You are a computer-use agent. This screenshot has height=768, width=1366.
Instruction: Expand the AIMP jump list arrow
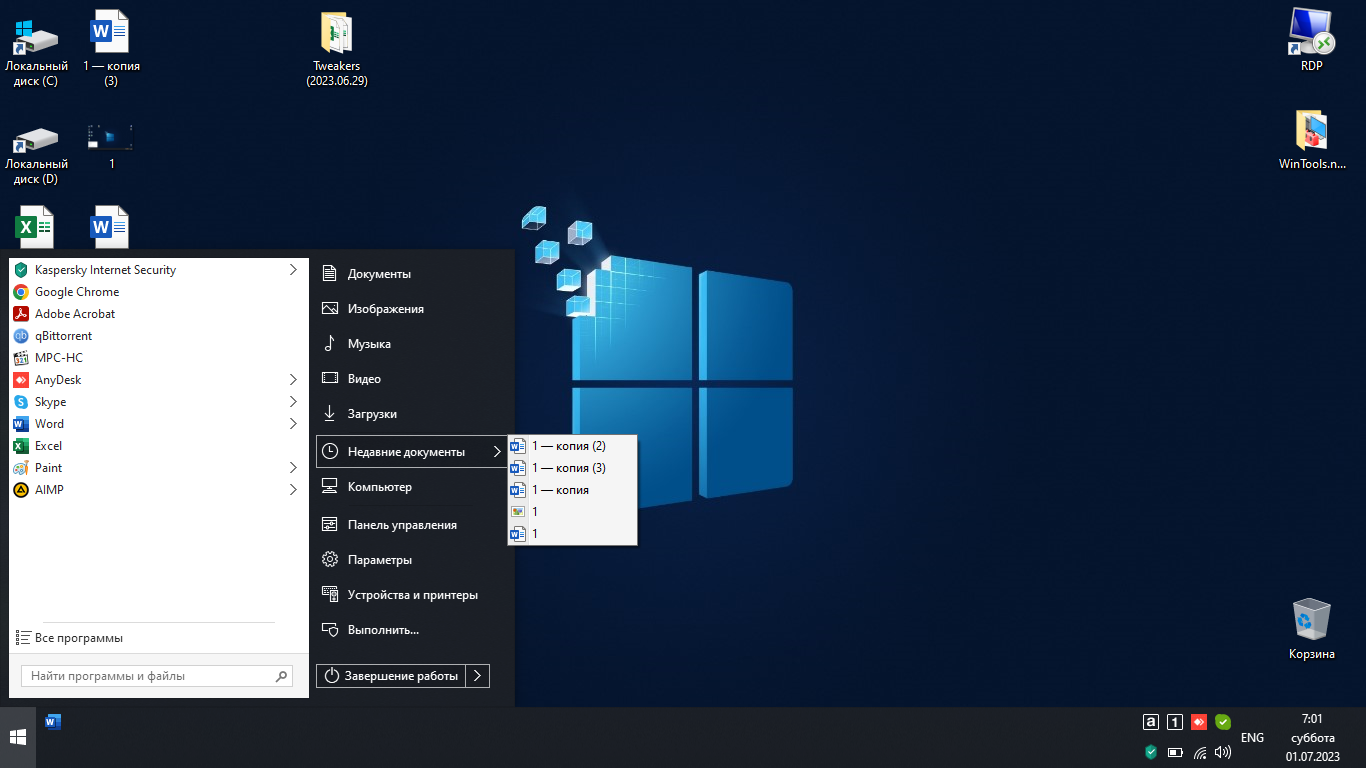293,490
